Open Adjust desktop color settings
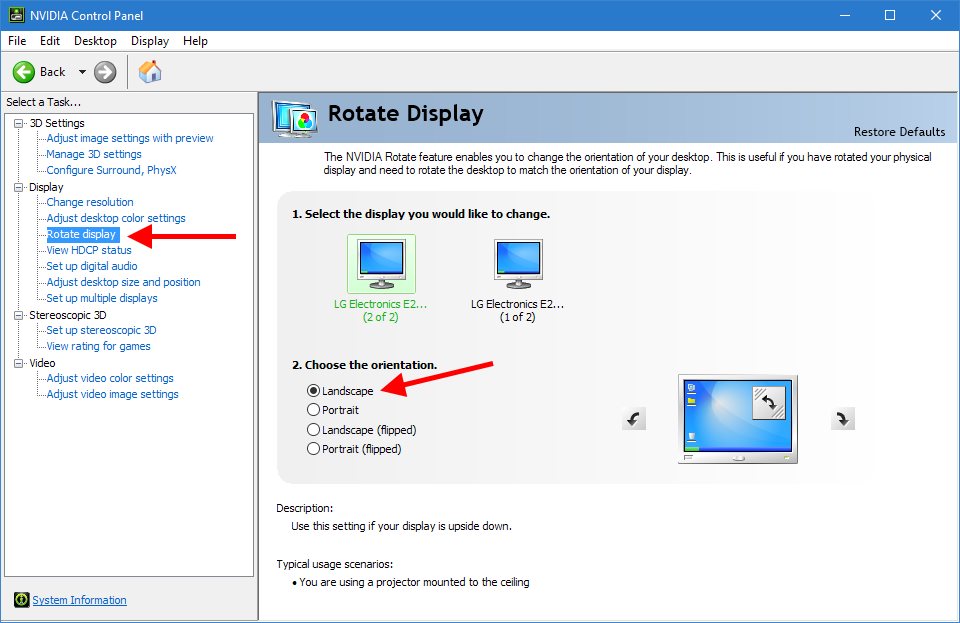960x623 pixels. click(x=116, y=218)
